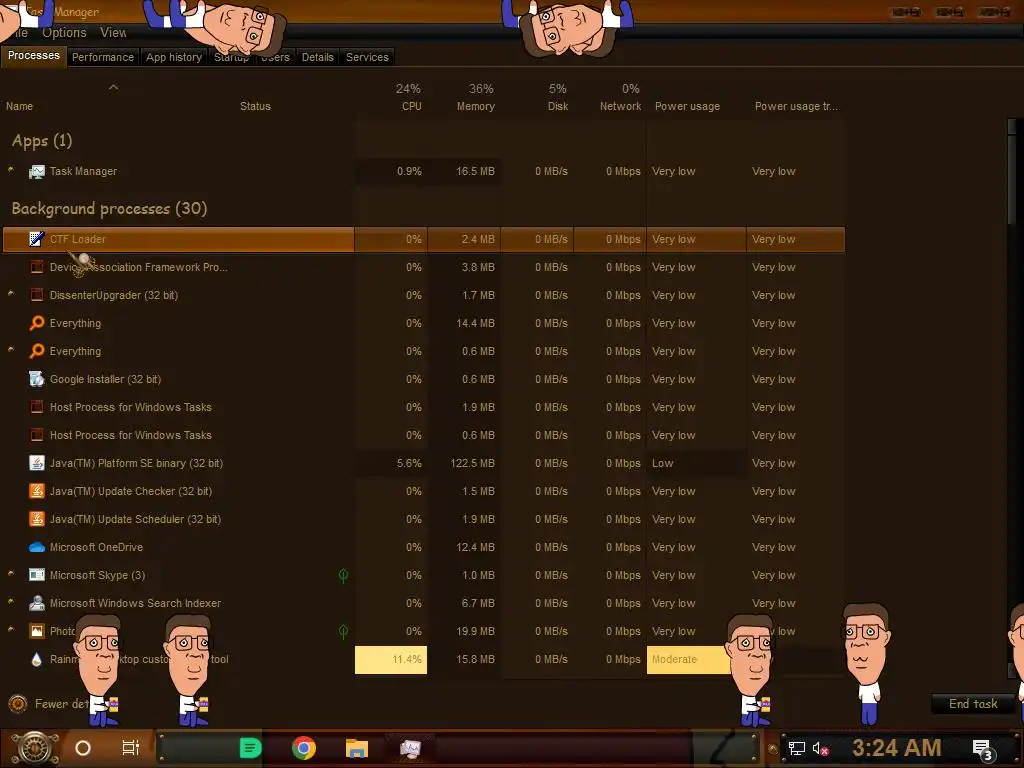Click first Everything magnifier icon
The width and height of the screenshot is (1024, 768).
pyautogui.click(x=37, y=323)
